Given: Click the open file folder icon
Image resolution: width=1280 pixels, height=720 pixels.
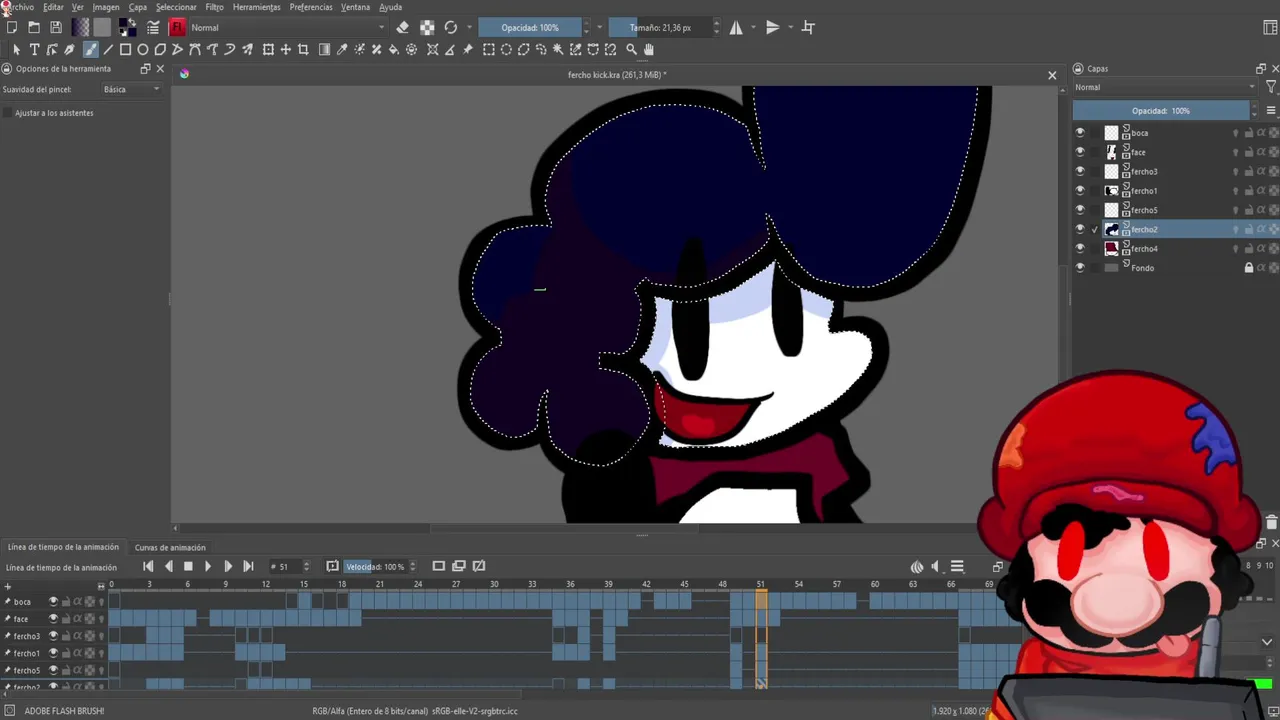Looking at the screenshot, I should [x=33, y=27].
